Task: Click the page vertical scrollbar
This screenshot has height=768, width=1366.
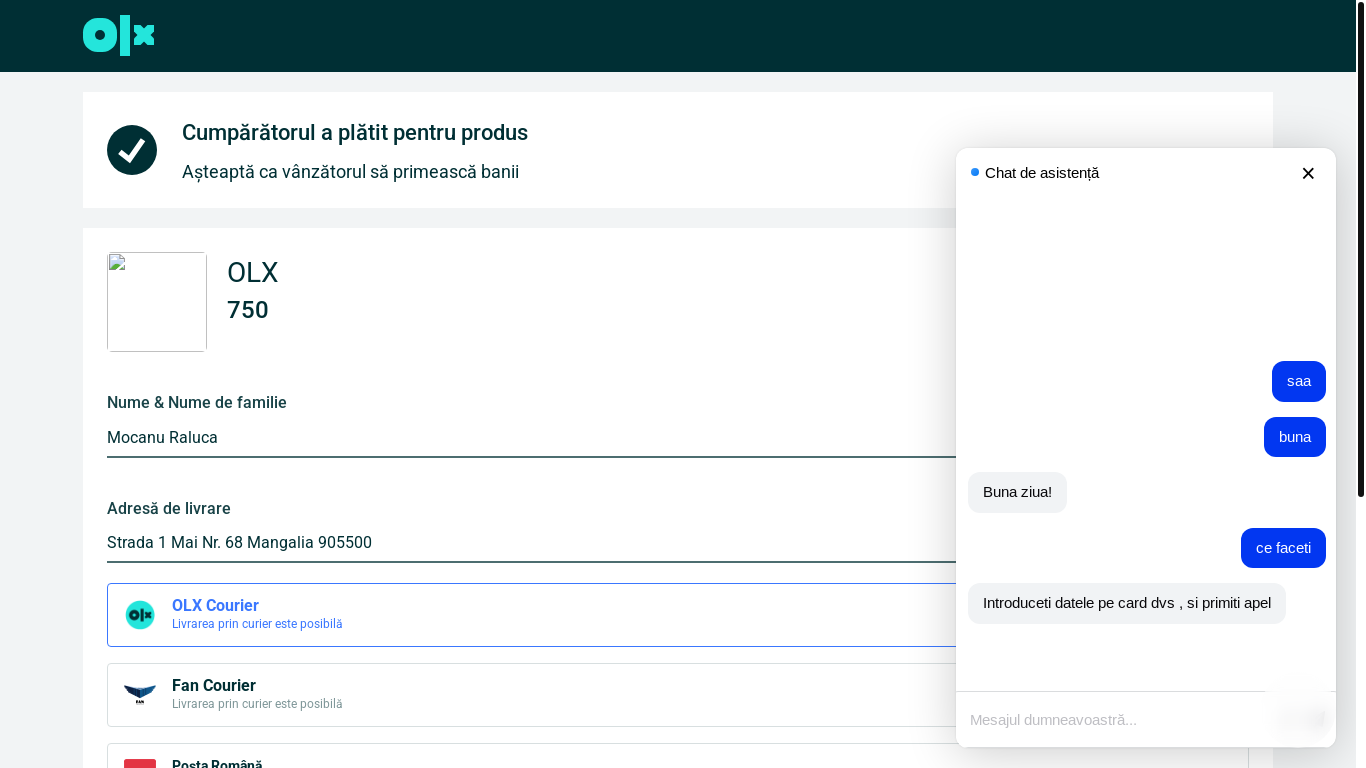Action: [1361, 250]
